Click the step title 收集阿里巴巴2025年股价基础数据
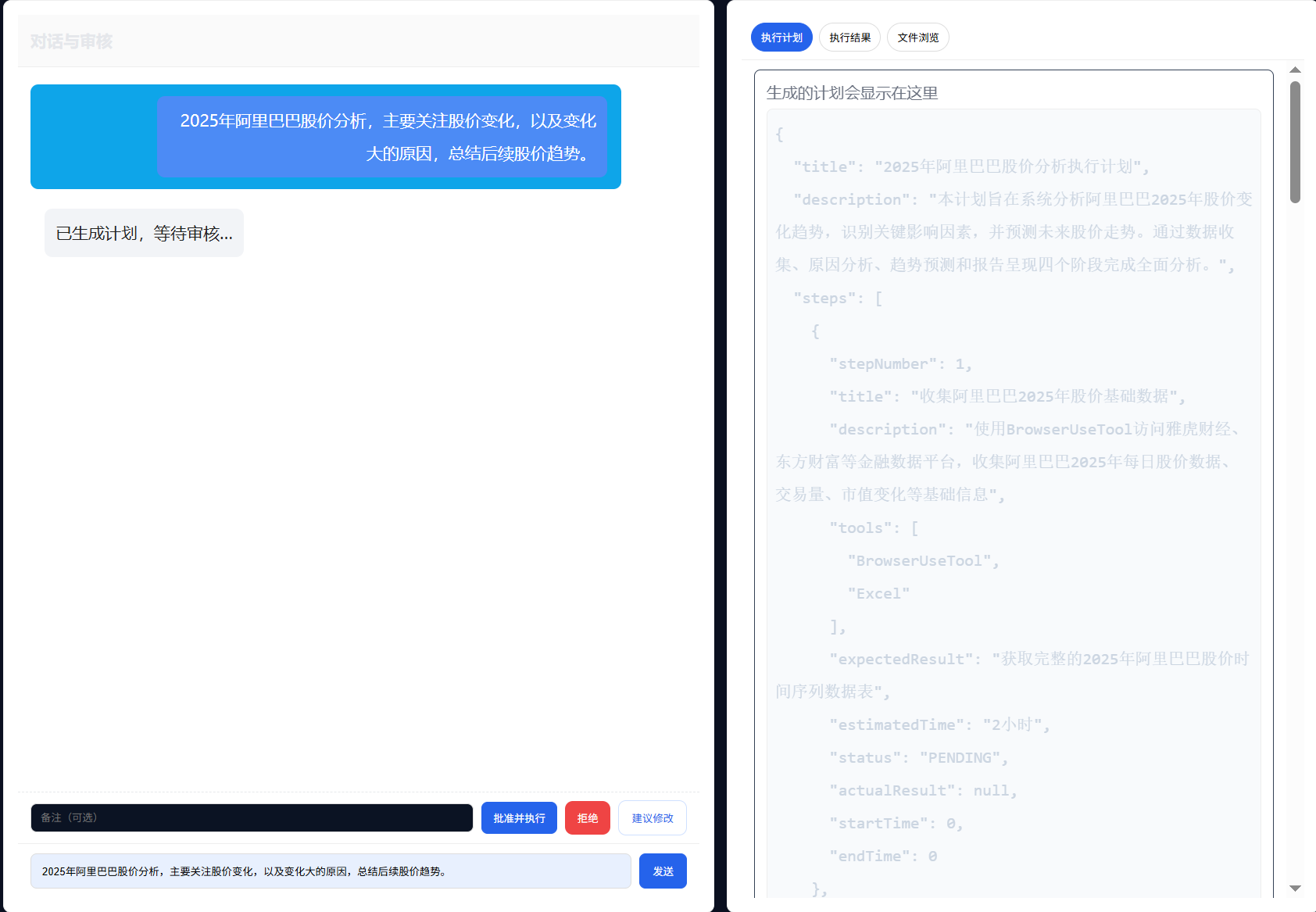The height and width of the screenshot is (912, 1316). coord(1007,397)
